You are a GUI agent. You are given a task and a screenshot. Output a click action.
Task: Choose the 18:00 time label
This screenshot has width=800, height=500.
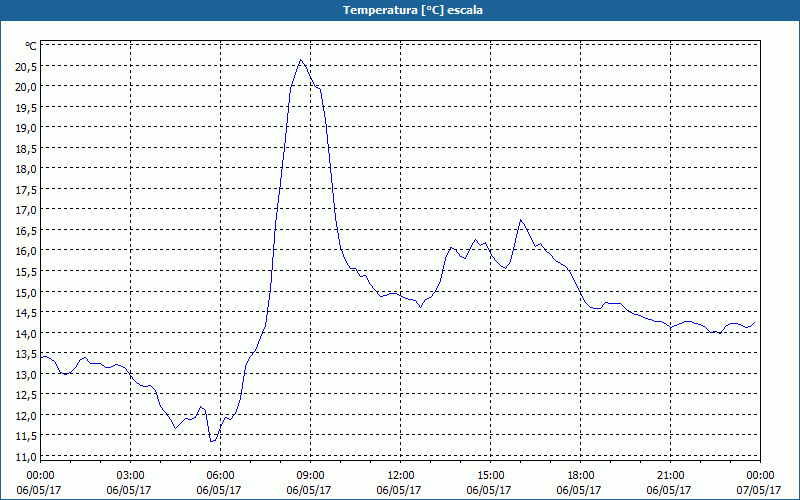[580, 476]
